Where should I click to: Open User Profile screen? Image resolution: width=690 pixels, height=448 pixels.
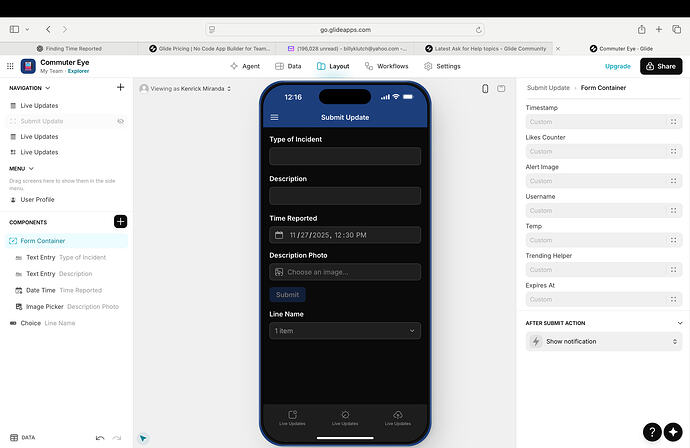pyautogui.click(x=66, y=199)
